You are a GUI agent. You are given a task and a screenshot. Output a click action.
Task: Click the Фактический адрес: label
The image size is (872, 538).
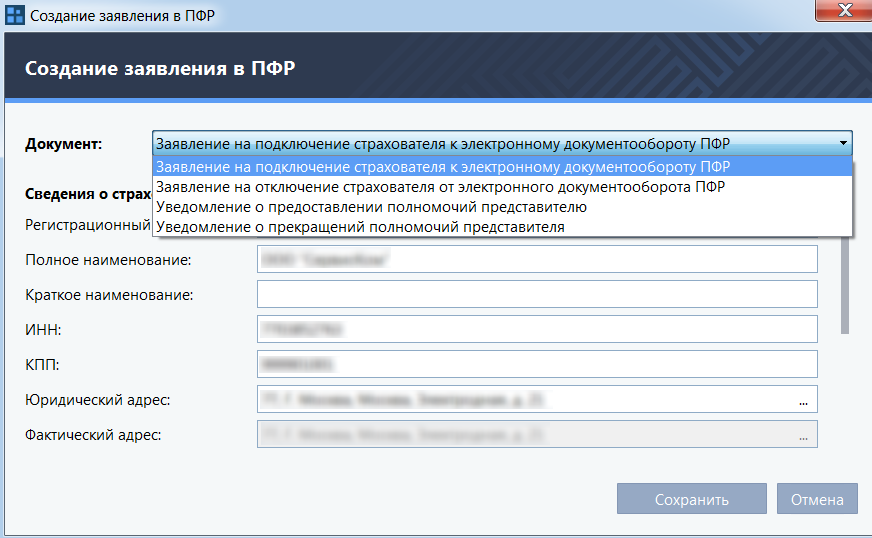click(93, 435)
